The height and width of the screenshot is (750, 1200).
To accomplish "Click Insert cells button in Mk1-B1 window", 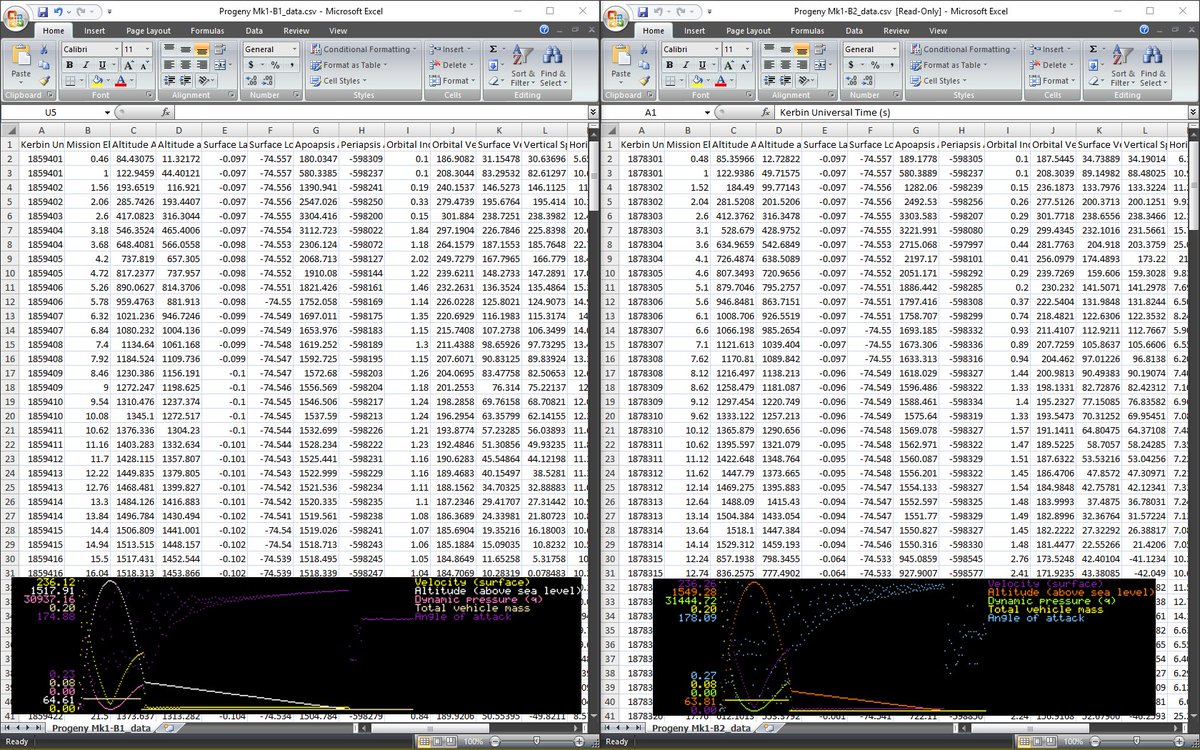I will (x=450, y=49).
